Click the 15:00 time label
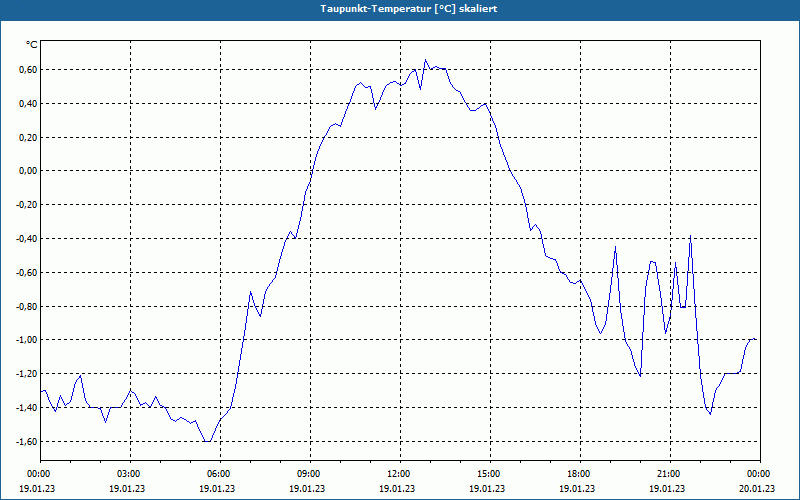This screenshot has width=800, height=500. (x=490, y=474)
